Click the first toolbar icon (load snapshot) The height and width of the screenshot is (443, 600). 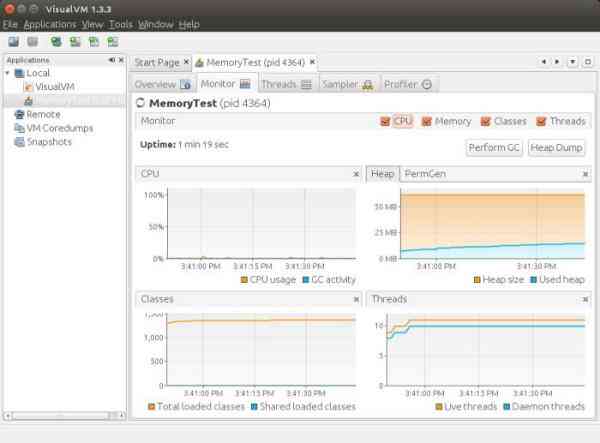[x=13, y=41]
